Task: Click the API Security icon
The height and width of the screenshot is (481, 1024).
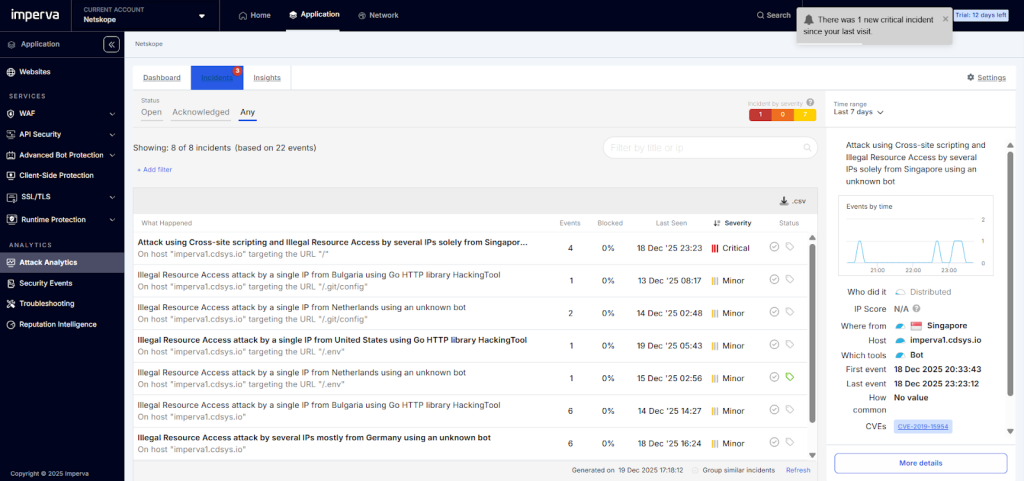Action: (x=11, y=134)
